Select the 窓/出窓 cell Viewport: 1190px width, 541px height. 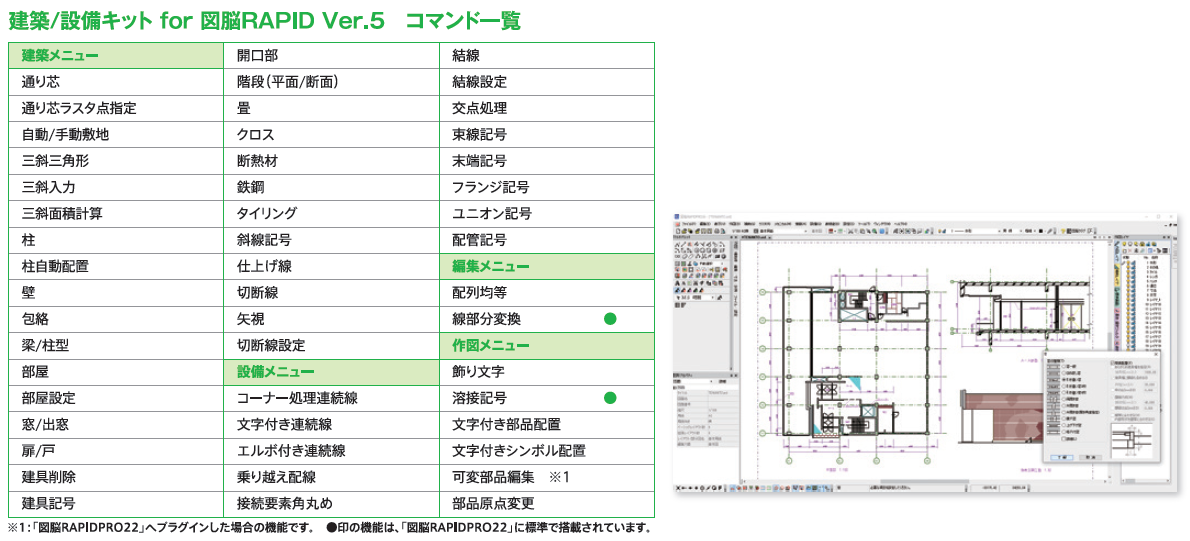[115, 425]
